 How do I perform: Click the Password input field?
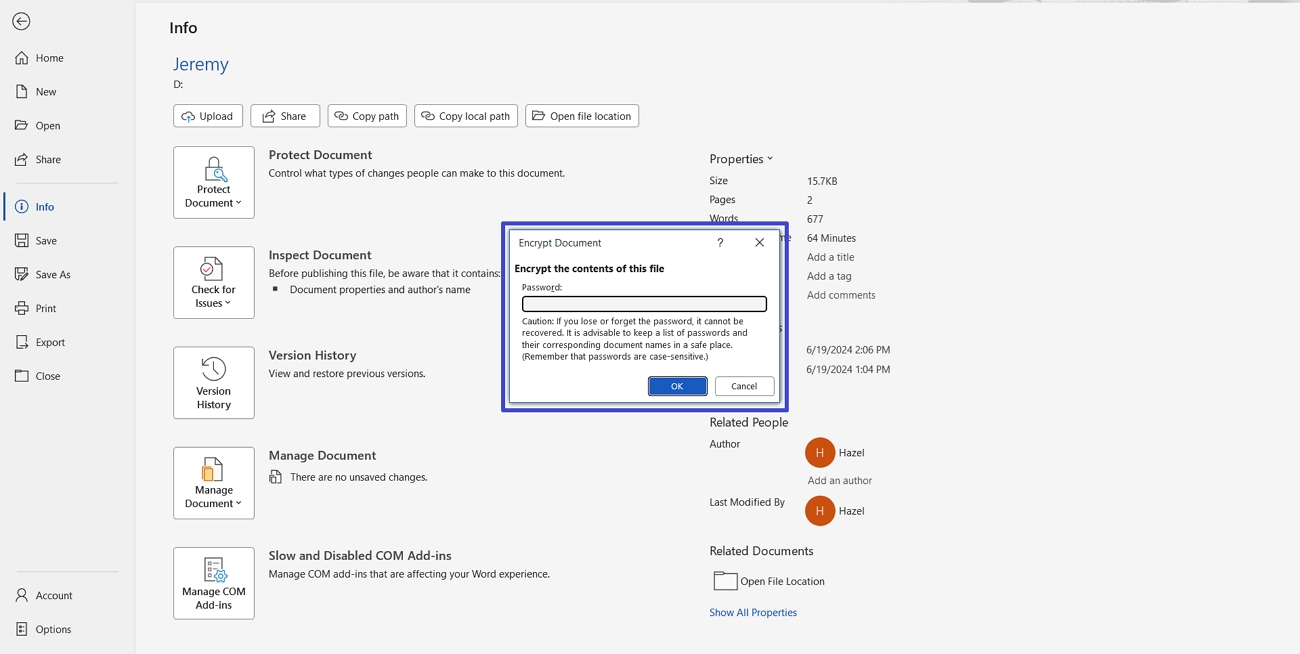pyautogui.click(x=644, y=304)
